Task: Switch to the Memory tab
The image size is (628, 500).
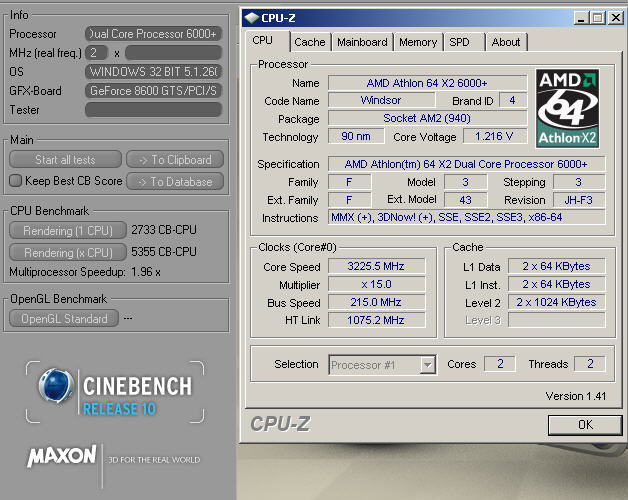Action: click(x=418, y=42)
